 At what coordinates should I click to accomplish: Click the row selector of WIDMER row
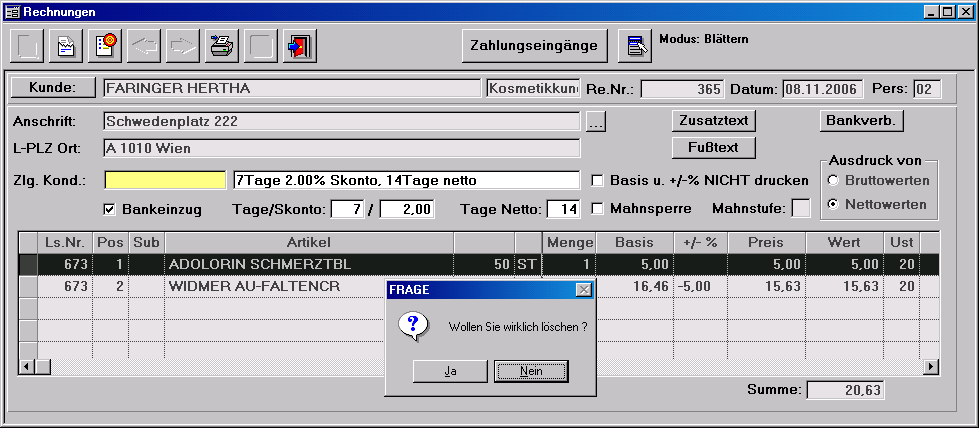28,287
